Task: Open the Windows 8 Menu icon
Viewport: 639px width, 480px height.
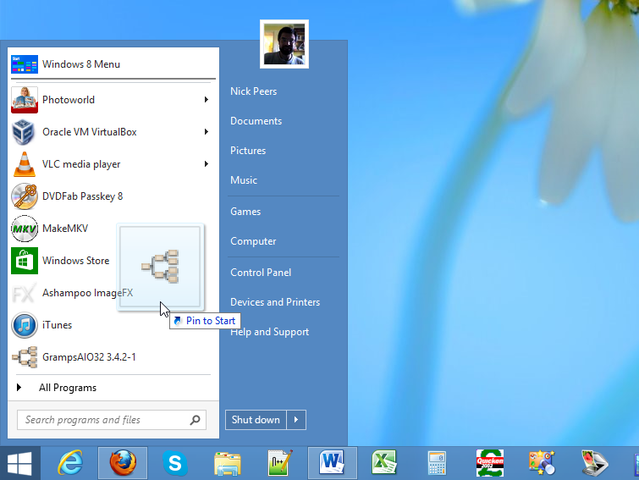Action: (x=24, y=64)
